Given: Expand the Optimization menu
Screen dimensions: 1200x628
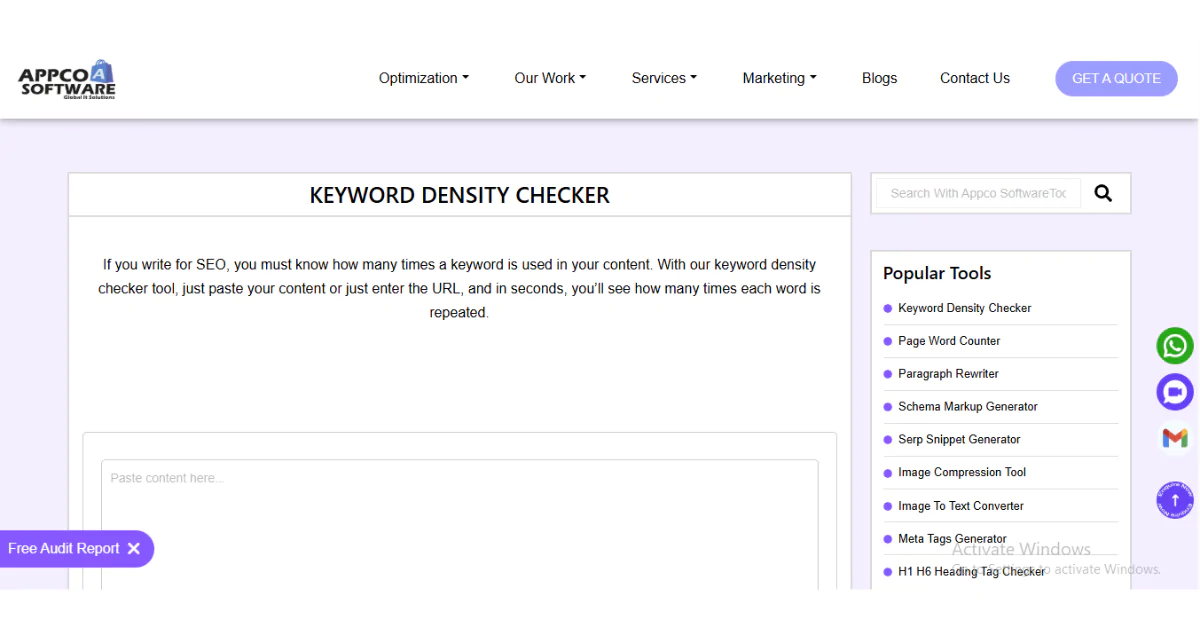Looking at the screenshot, I should coord(423,78).
